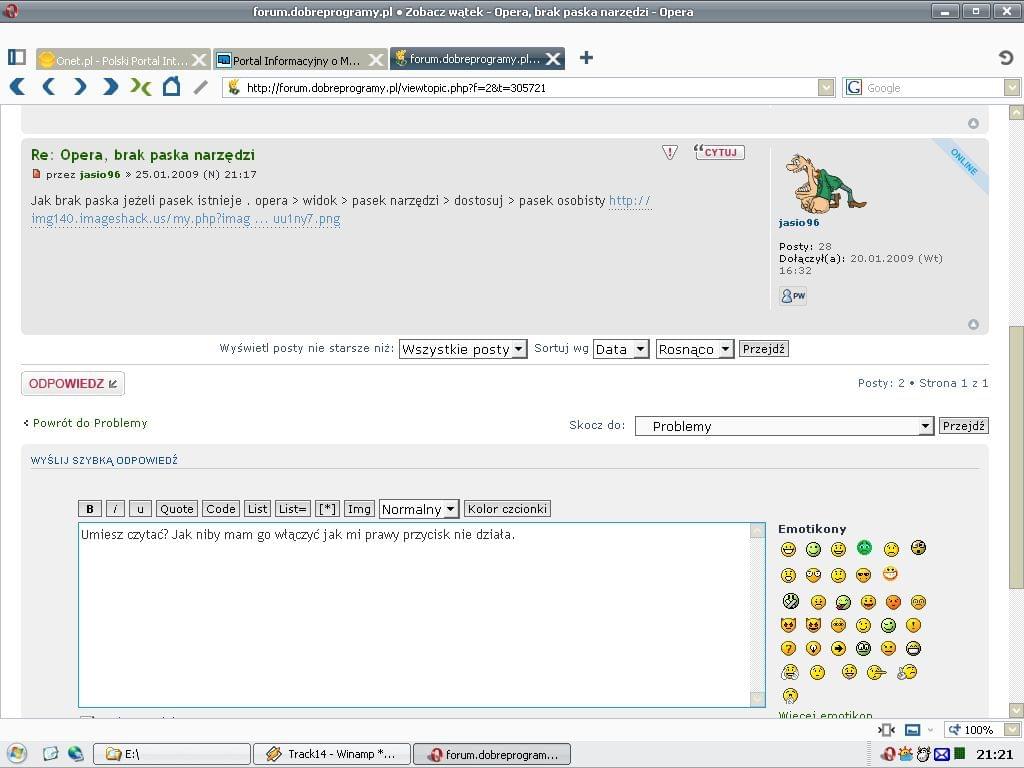Open a new tab with plus
The height and width of the screenshot is (768, 1024).
586,57
